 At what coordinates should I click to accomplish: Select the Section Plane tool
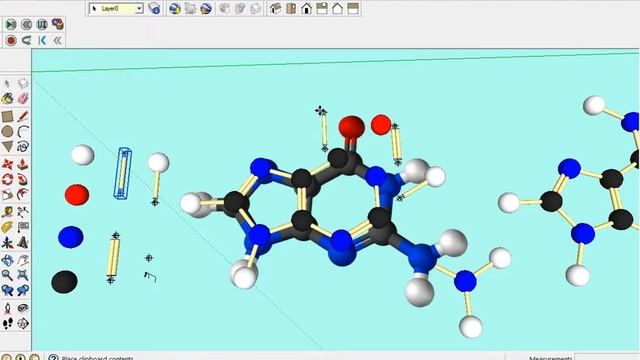tap(23, 324)
